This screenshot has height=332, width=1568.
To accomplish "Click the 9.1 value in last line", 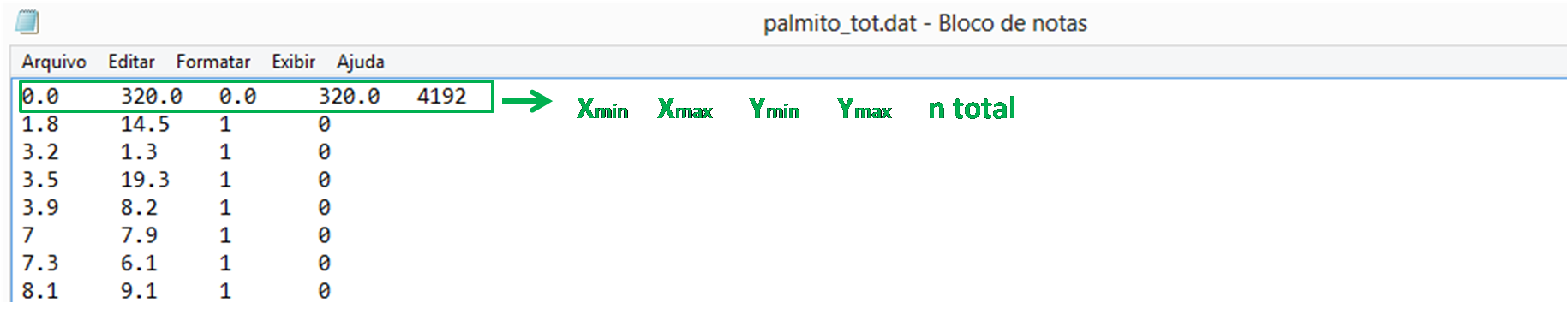I will click(x=139, y=291).
